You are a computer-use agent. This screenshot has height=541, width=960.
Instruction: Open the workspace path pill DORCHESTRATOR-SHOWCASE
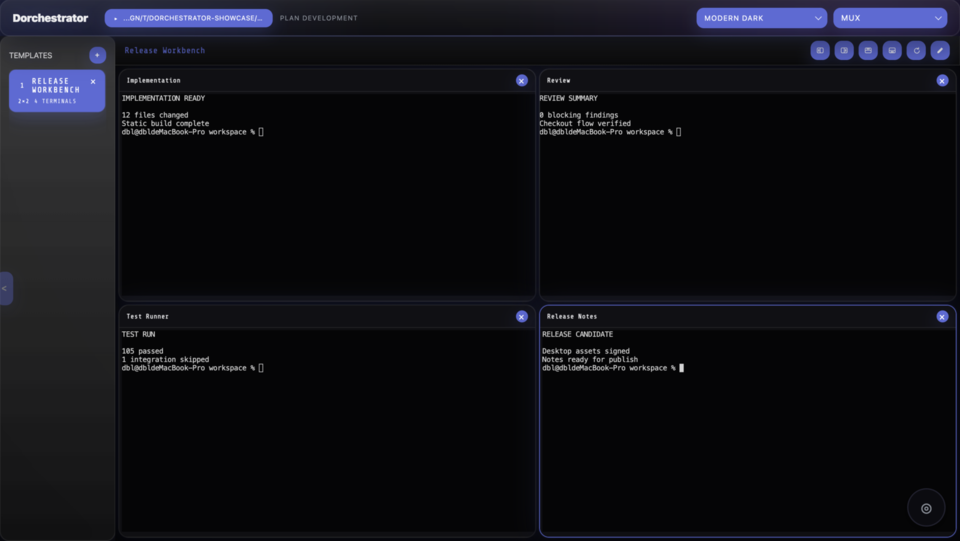click(189, 18)
